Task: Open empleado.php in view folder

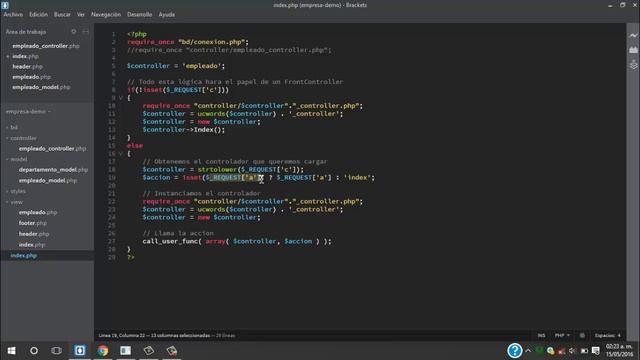Action: [x=38, y=212]
